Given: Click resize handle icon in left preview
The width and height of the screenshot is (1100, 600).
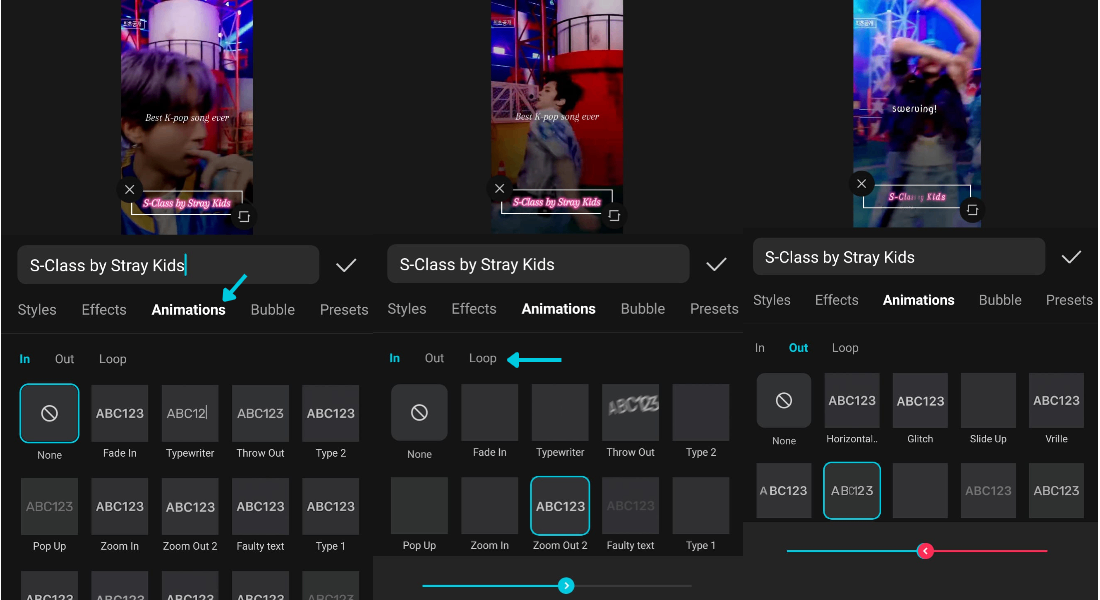Looking at the screenshot, I should point(244,216).
